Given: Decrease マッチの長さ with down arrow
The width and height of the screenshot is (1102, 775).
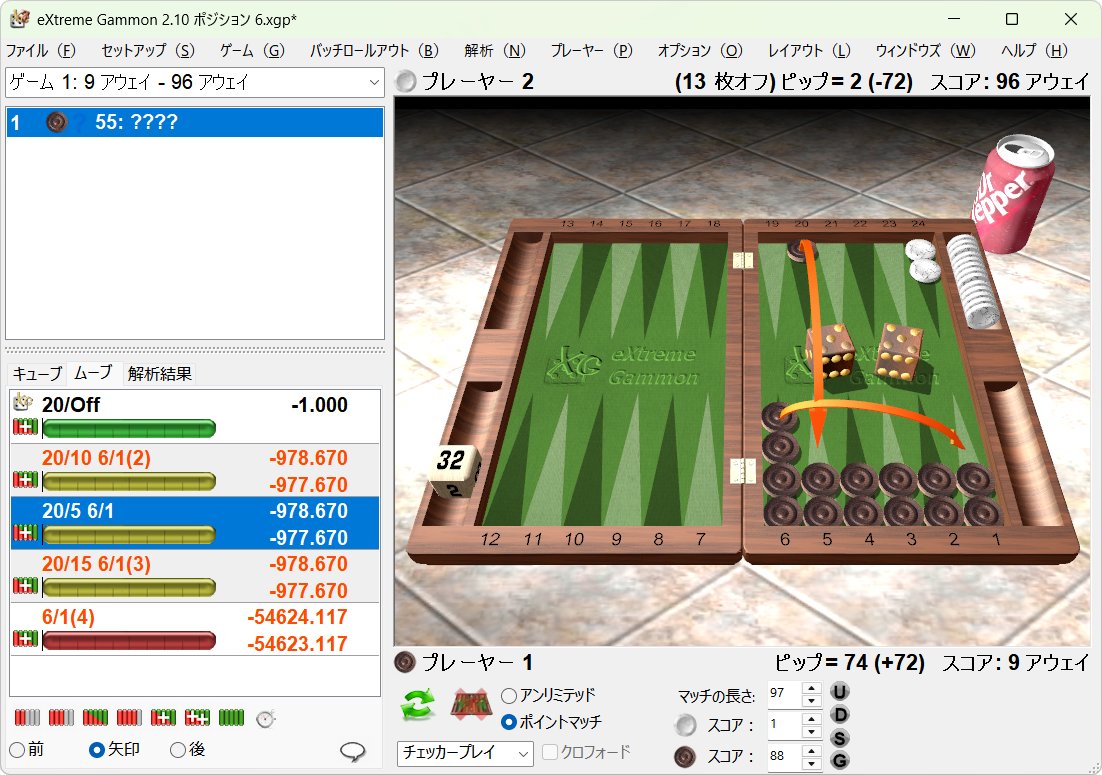Looking at the screenshot, I should (x=812, y=701).
